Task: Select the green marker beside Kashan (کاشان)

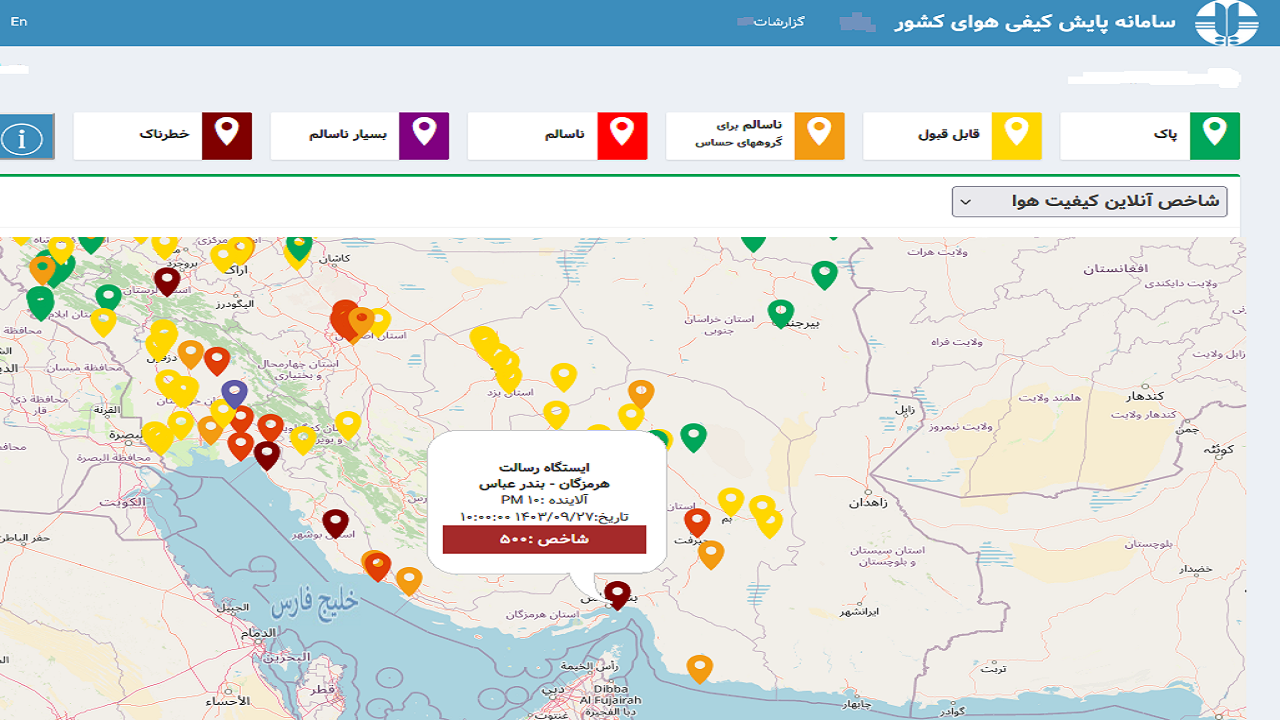Action: click(299, 246)
